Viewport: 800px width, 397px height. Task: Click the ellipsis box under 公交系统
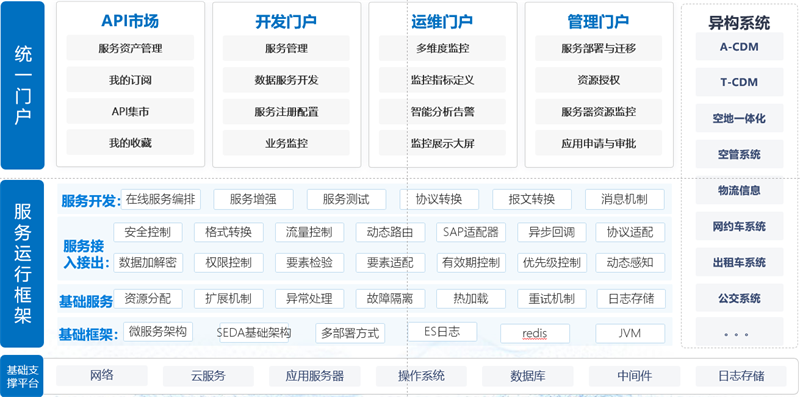point(739,332)
